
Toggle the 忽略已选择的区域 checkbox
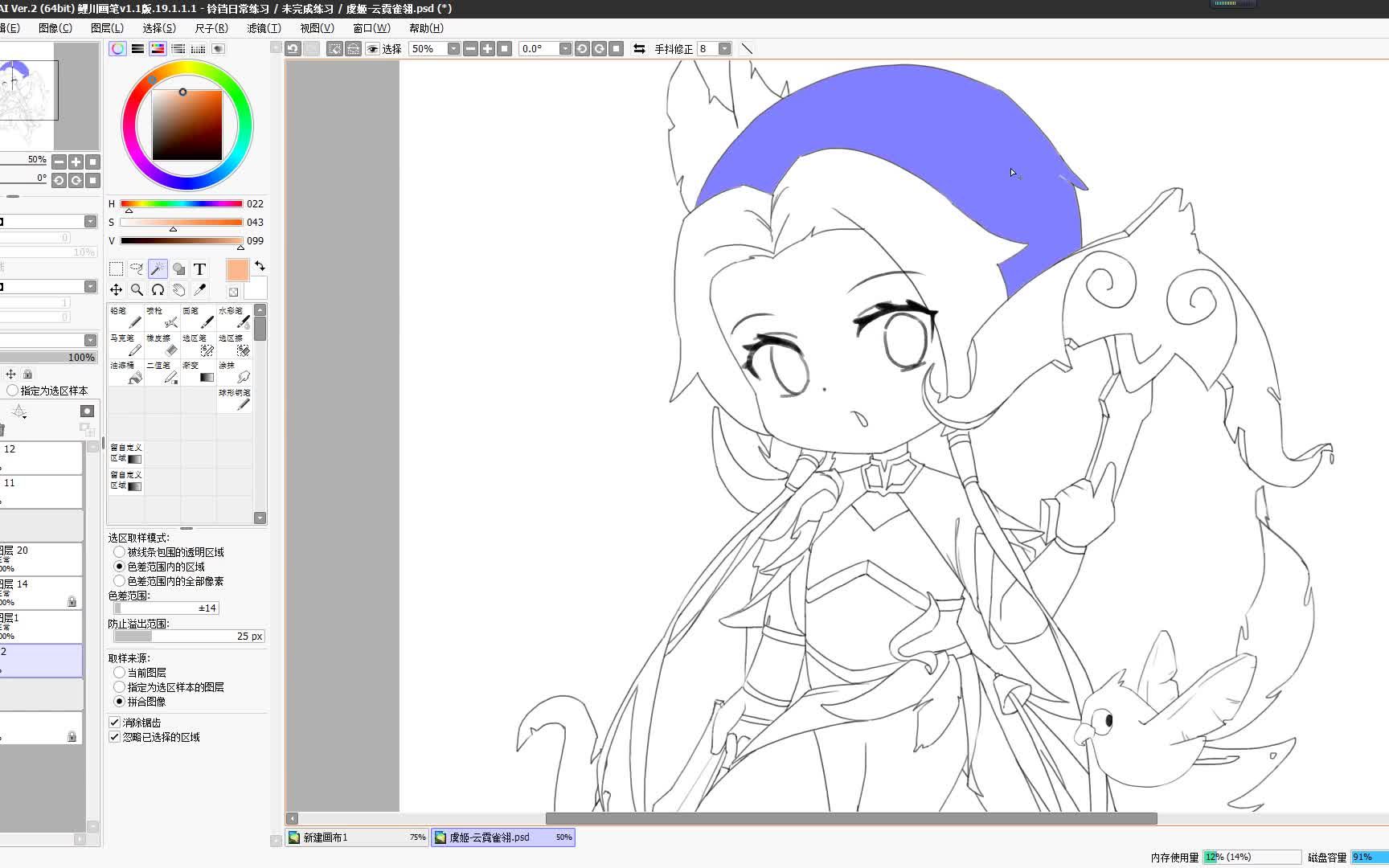(115, 737)
